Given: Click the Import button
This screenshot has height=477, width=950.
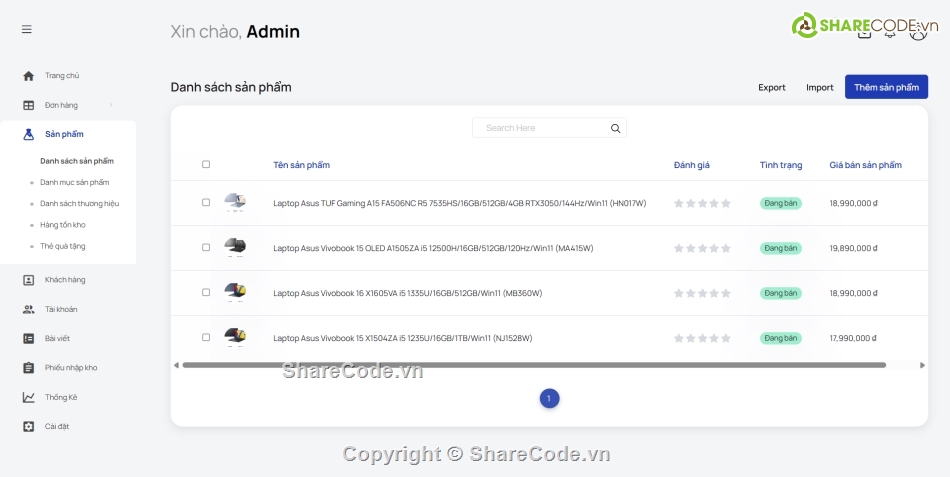Looking at the screenshot, I should pos(820,87).
